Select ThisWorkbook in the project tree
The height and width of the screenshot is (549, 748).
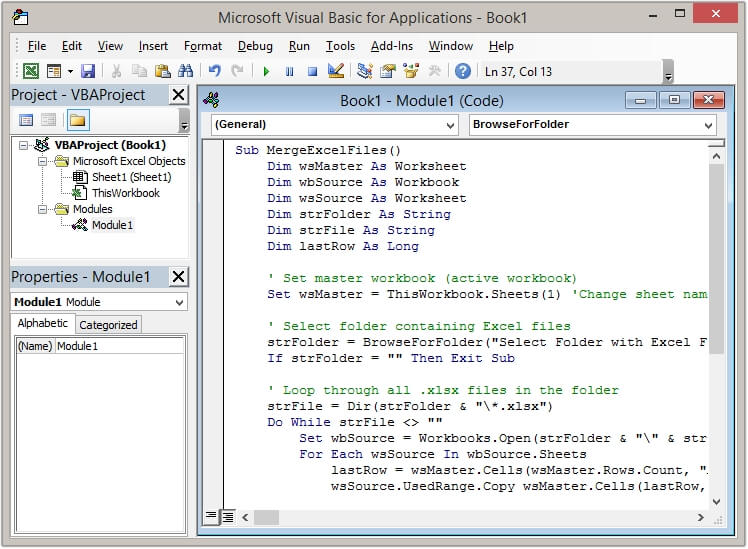coord(125,193)
